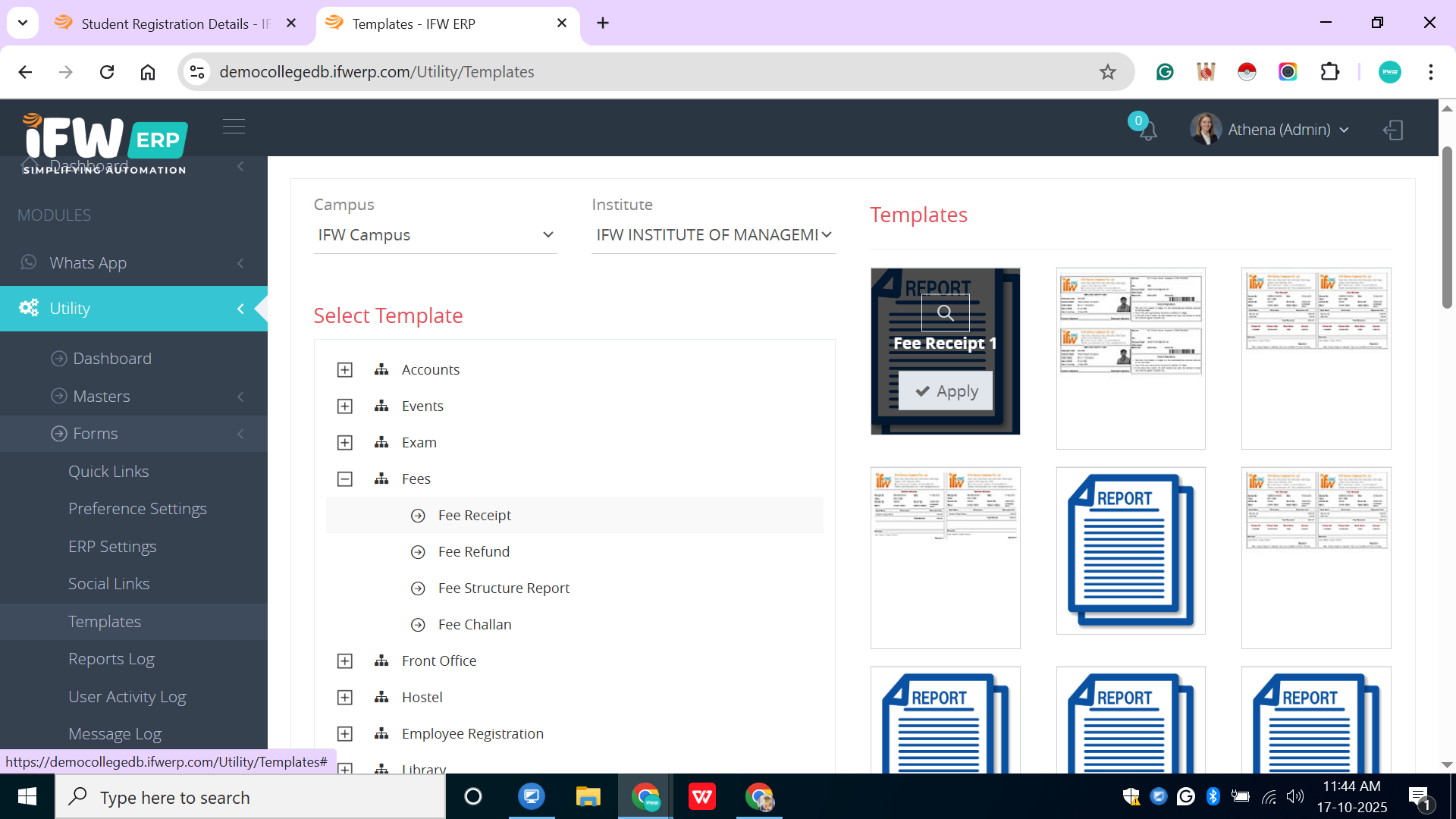Click the magnifier preview icon on Fee Receipt 1

click(x=945, y=312)
